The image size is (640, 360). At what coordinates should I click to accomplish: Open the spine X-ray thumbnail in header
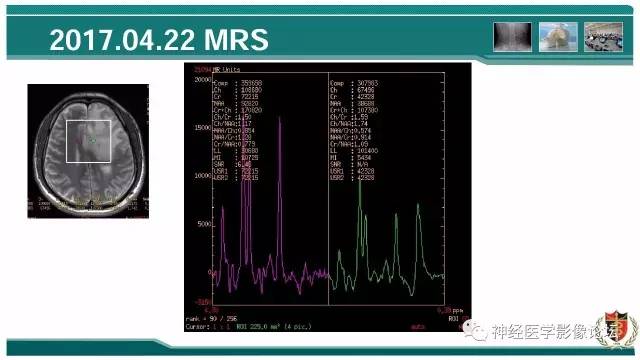click(x=512, y=37)
